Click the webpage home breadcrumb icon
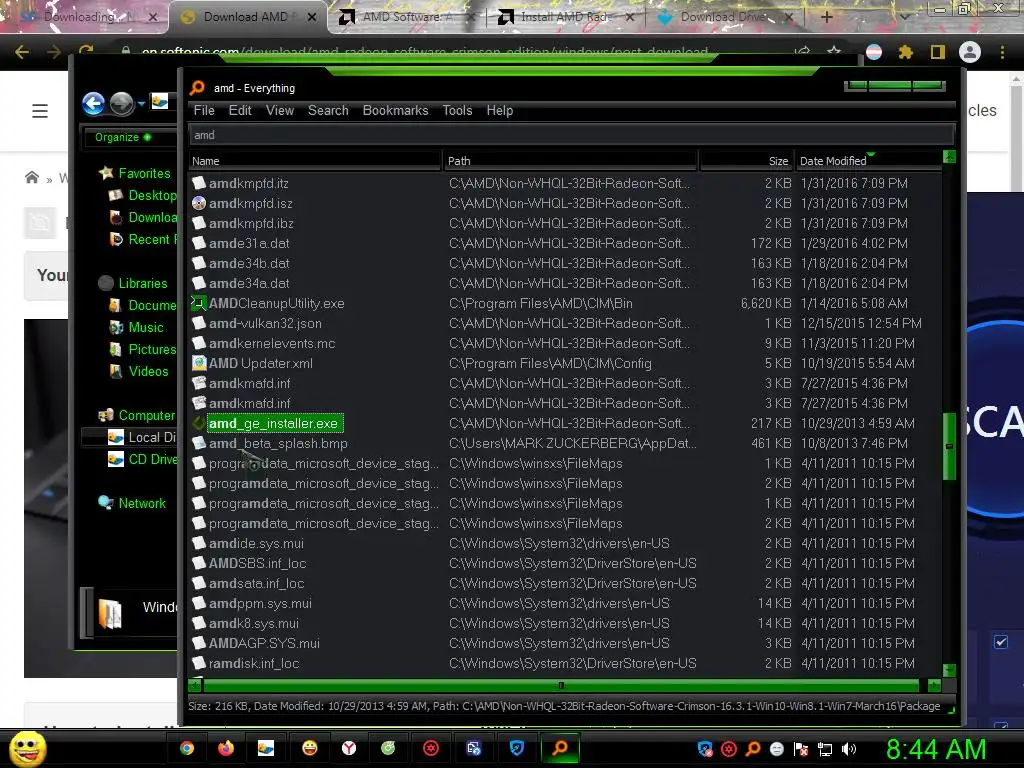 click(31, 178)
